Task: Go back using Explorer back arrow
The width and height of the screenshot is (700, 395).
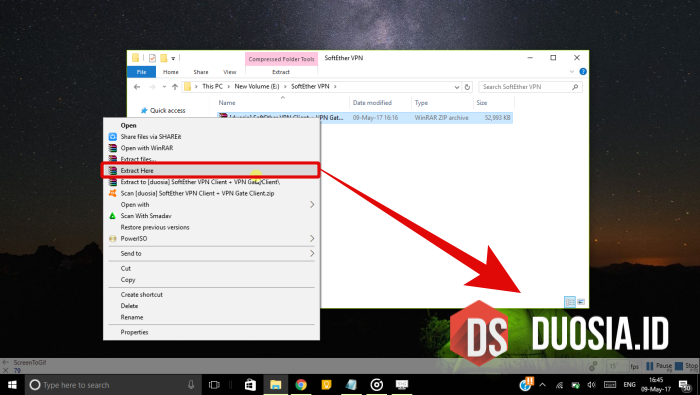Action: click(x=137, y=87)
